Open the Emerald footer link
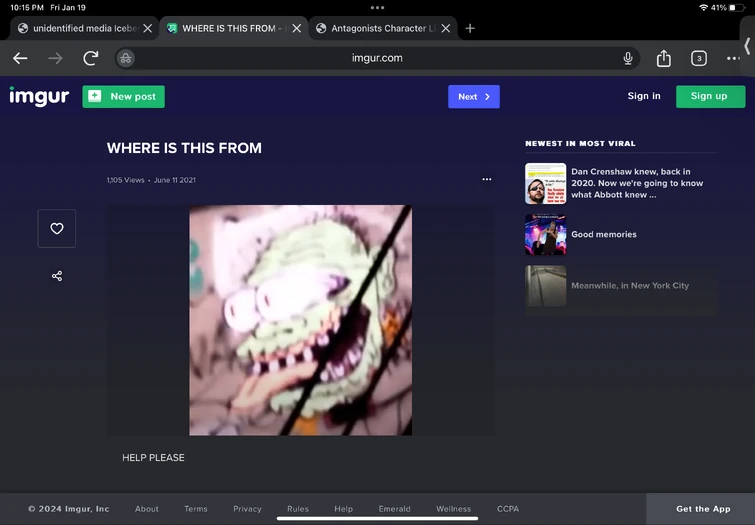755x525 pixels. [394, 509]
